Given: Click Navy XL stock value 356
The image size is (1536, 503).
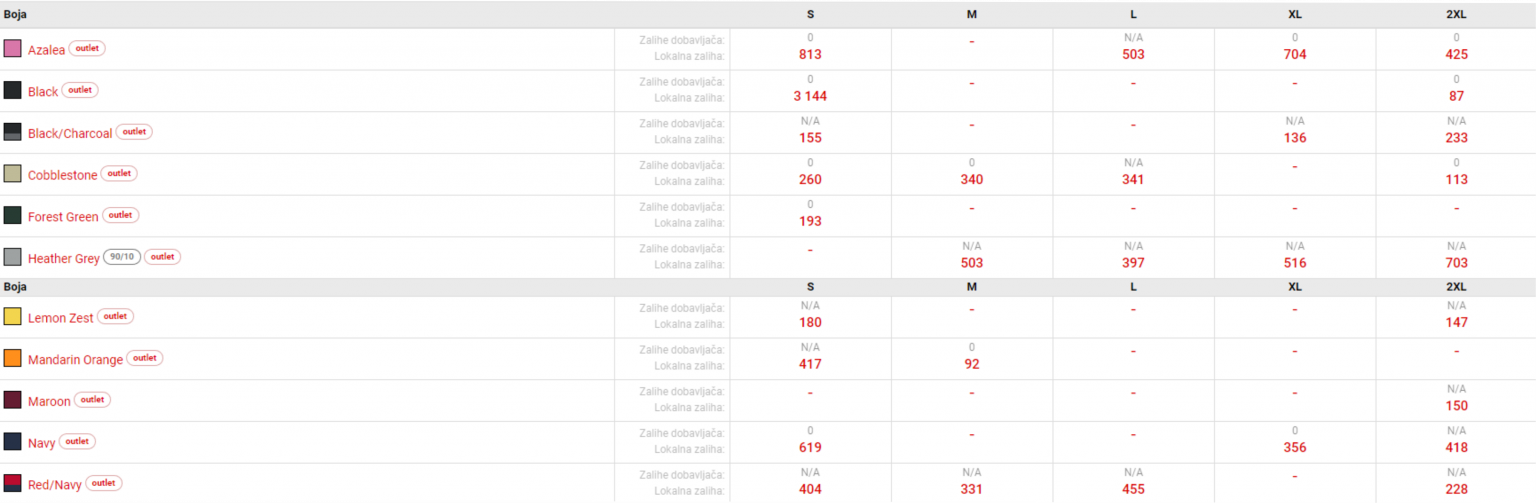Looking at the screenshot, I should [x=1295, y=448].
